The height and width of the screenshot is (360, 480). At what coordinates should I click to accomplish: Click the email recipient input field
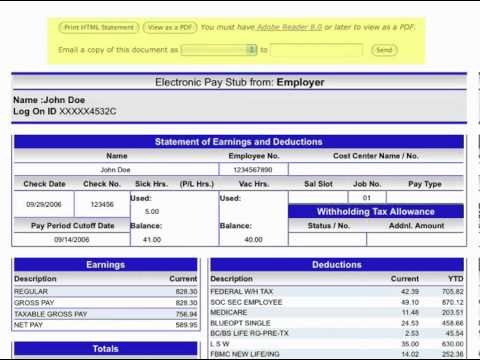tap(316, 50)
